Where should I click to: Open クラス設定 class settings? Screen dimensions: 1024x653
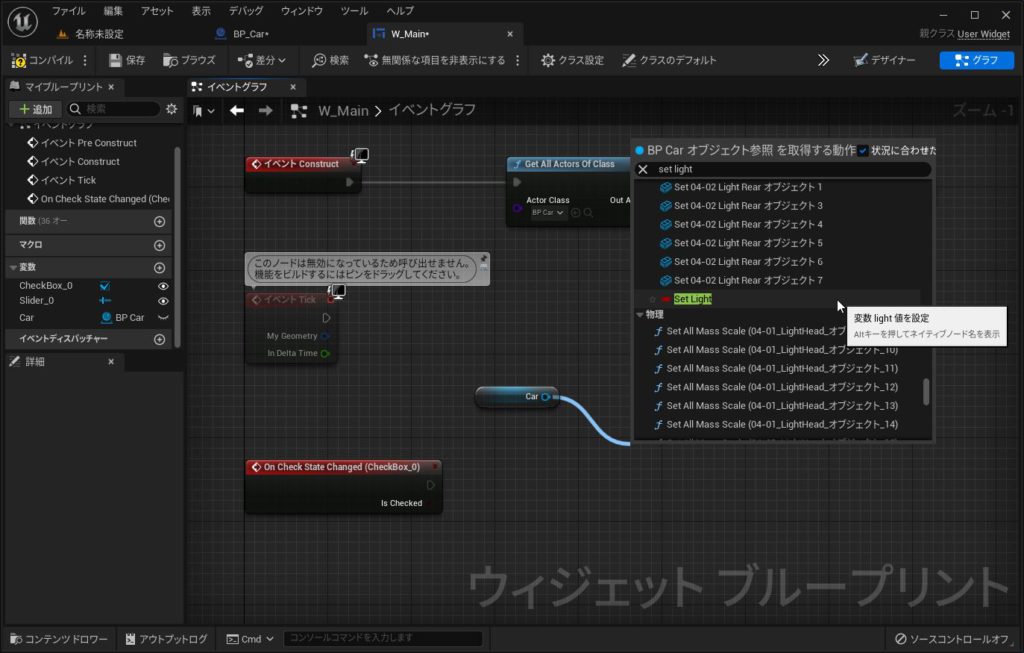[572, 60]
